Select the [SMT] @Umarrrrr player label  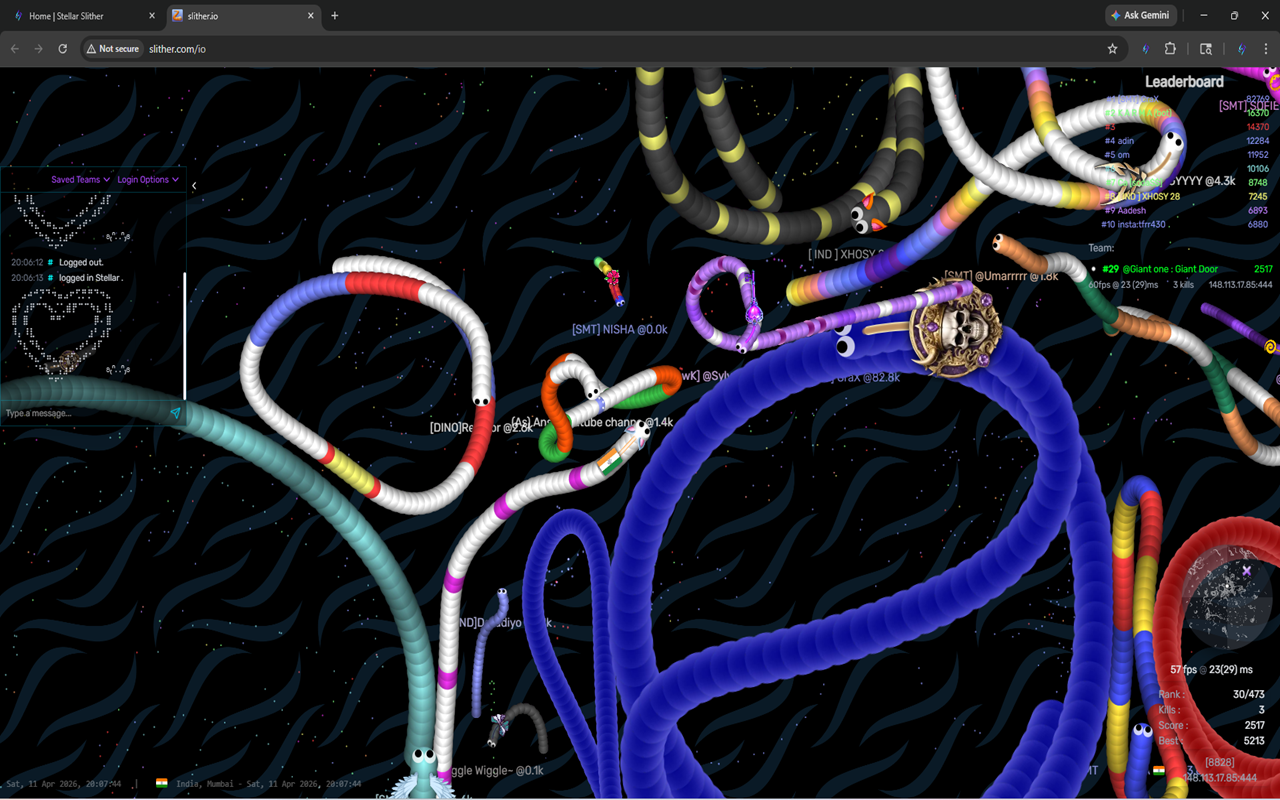point(1001,276)
